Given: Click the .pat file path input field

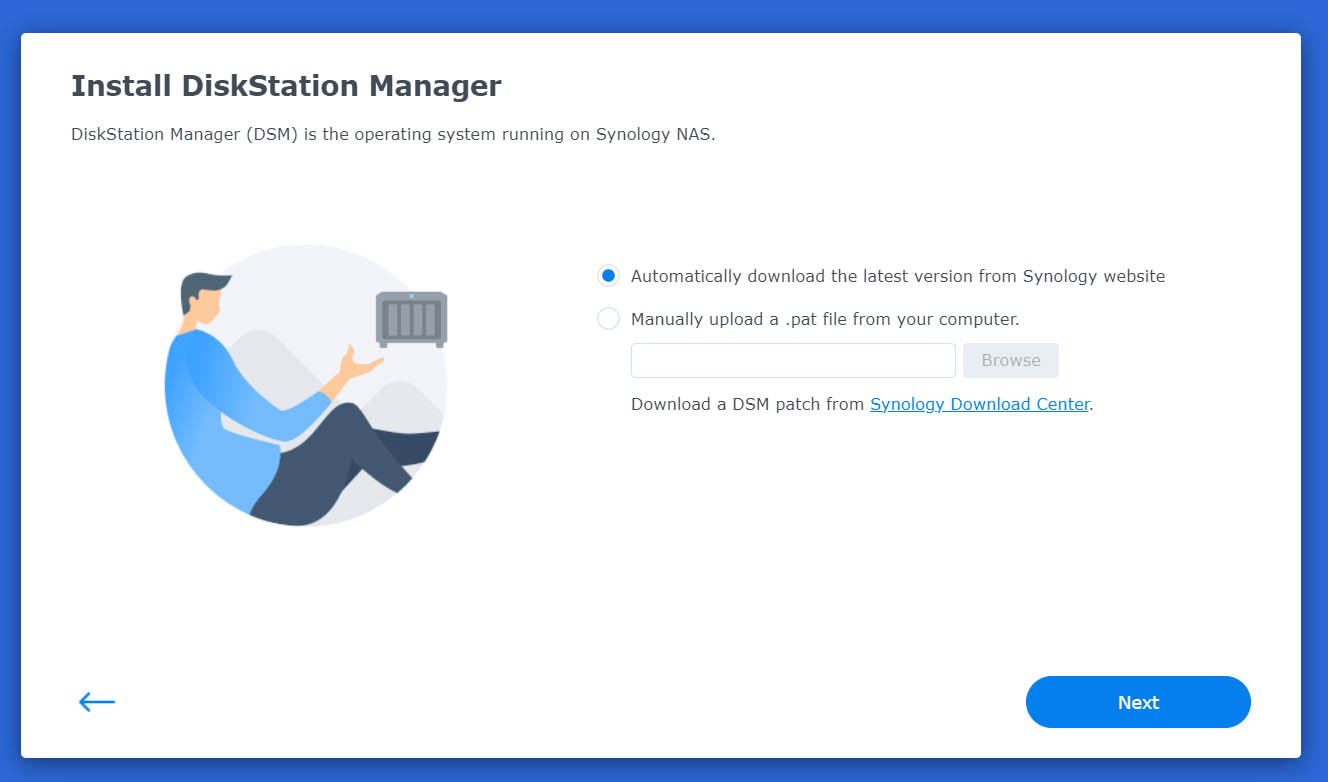Looking at the screenshot, I should pyautogui.click(x=793, y=360).
